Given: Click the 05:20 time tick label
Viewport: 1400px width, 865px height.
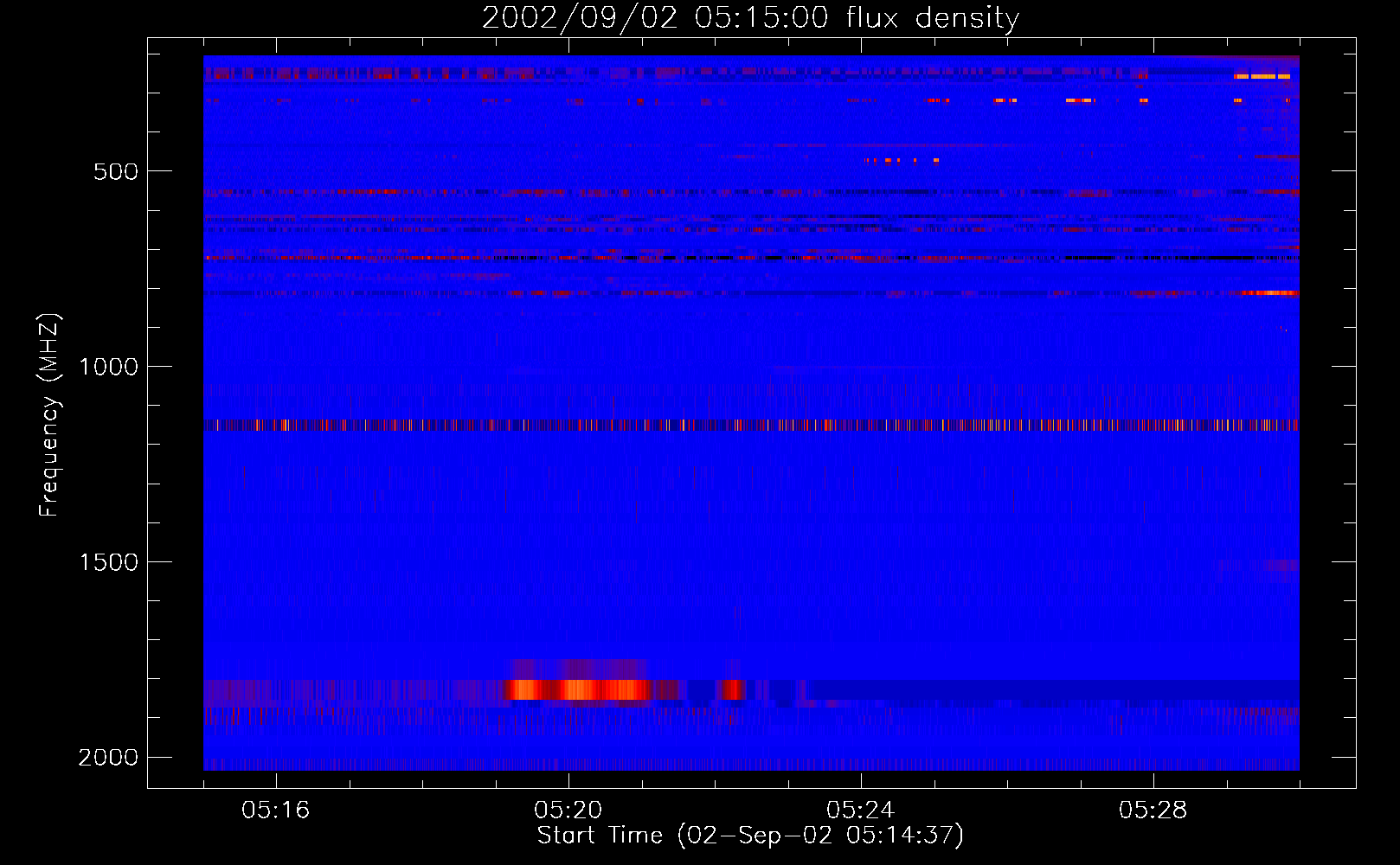Looking at the screenshot, I should coord(568,811).
